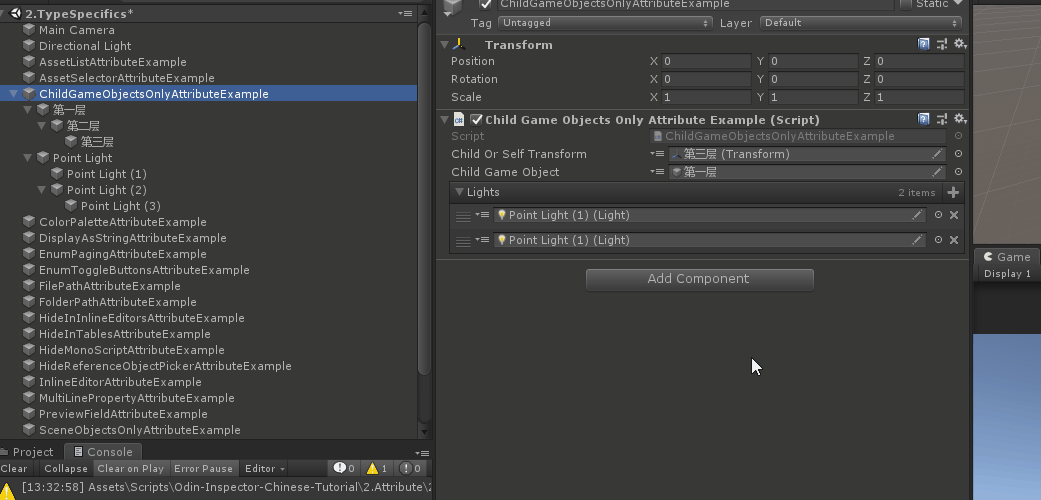Switch to the Game tab
The image size is (1041, 500).
1007,257
